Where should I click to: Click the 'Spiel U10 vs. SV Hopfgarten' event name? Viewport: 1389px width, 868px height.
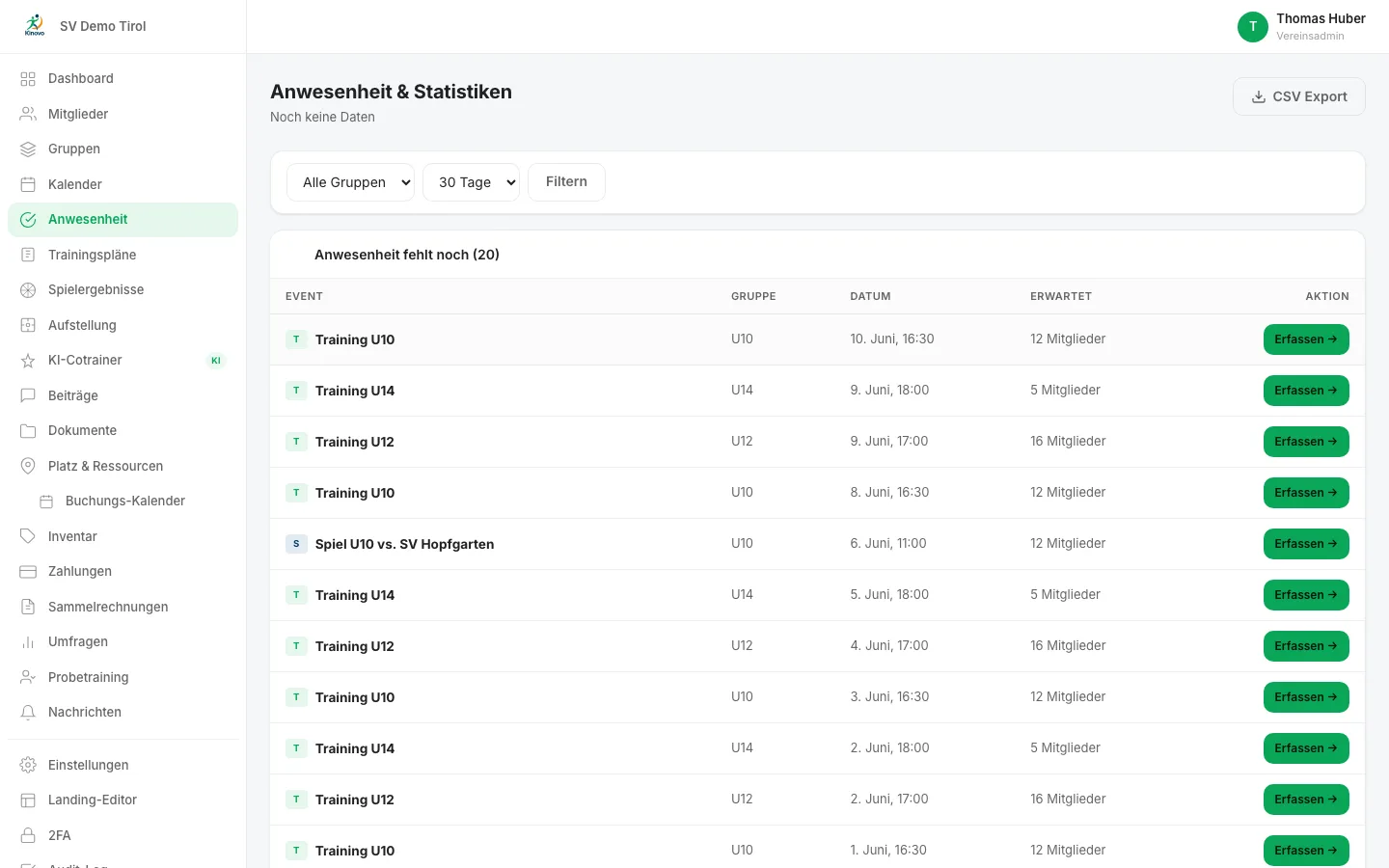(x=404, y=544)
